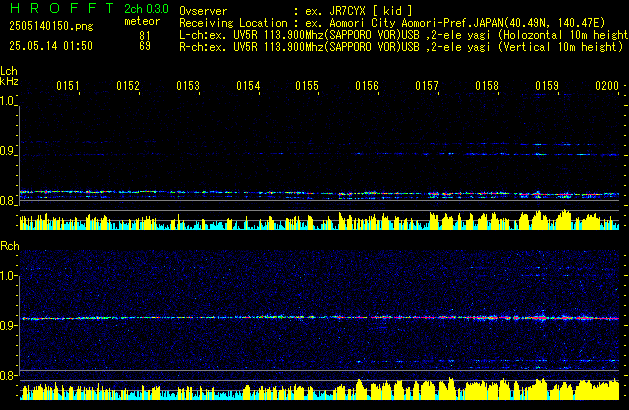Click the bright red Rch carrier trace
The image size is (629, 410).
pyautogui.click(x=319, y=318)
